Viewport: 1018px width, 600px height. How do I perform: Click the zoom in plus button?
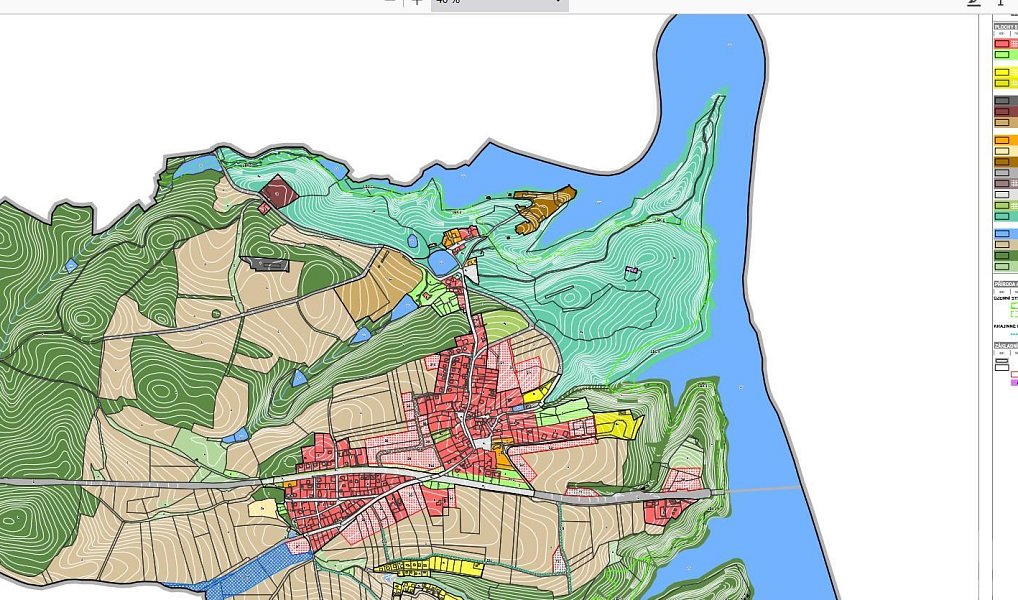click(x=417, y=3)
